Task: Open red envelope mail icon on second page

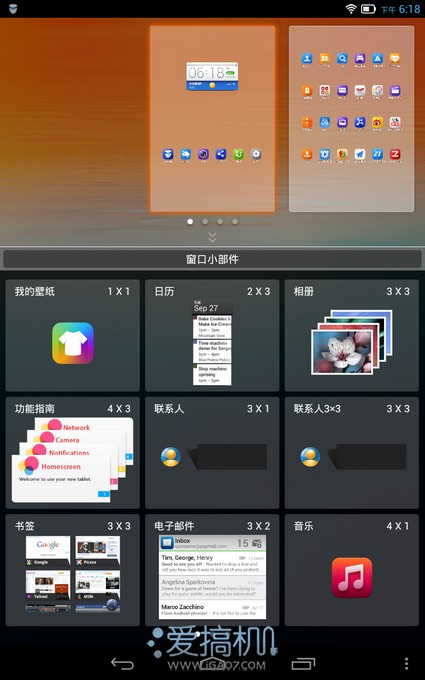Action: tap(360, 90)
